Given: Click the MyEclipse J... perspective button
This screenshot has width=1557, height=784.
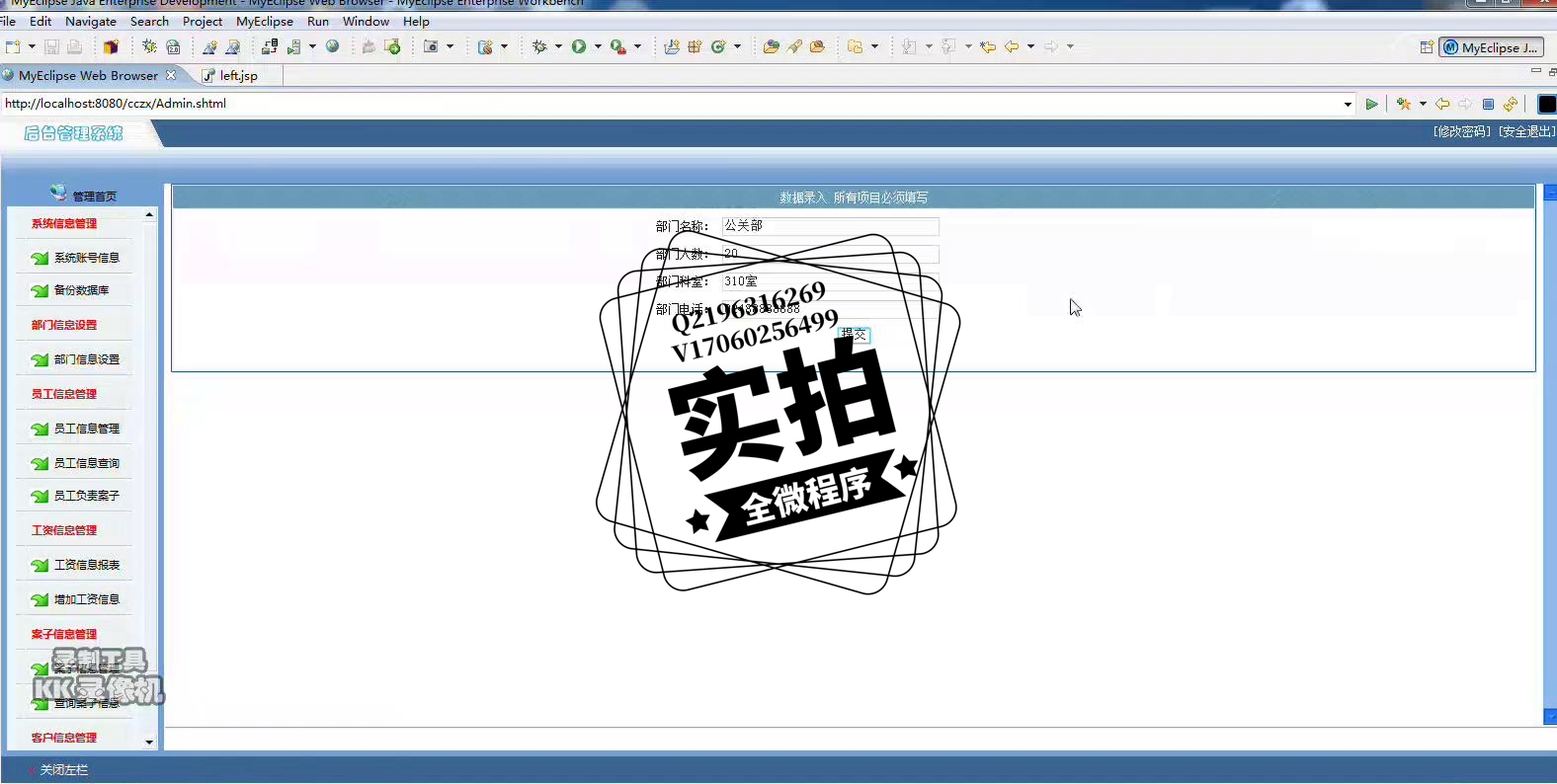Looking at the screenshot, I should (x=1491, y=47).
